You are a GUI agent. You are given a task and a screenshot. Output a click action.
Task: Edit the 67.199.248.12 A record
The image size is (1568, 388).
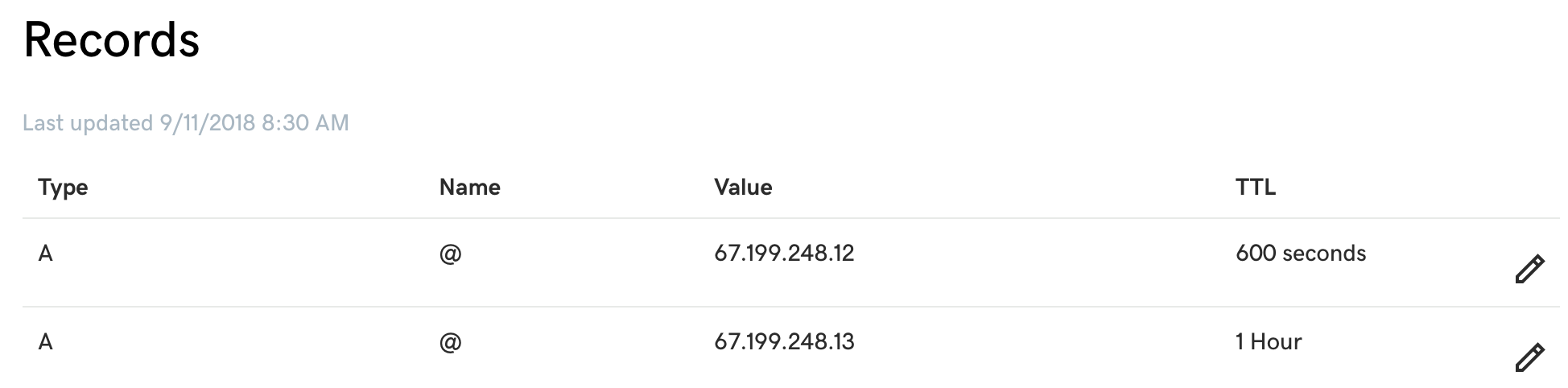pos(1529,269)
